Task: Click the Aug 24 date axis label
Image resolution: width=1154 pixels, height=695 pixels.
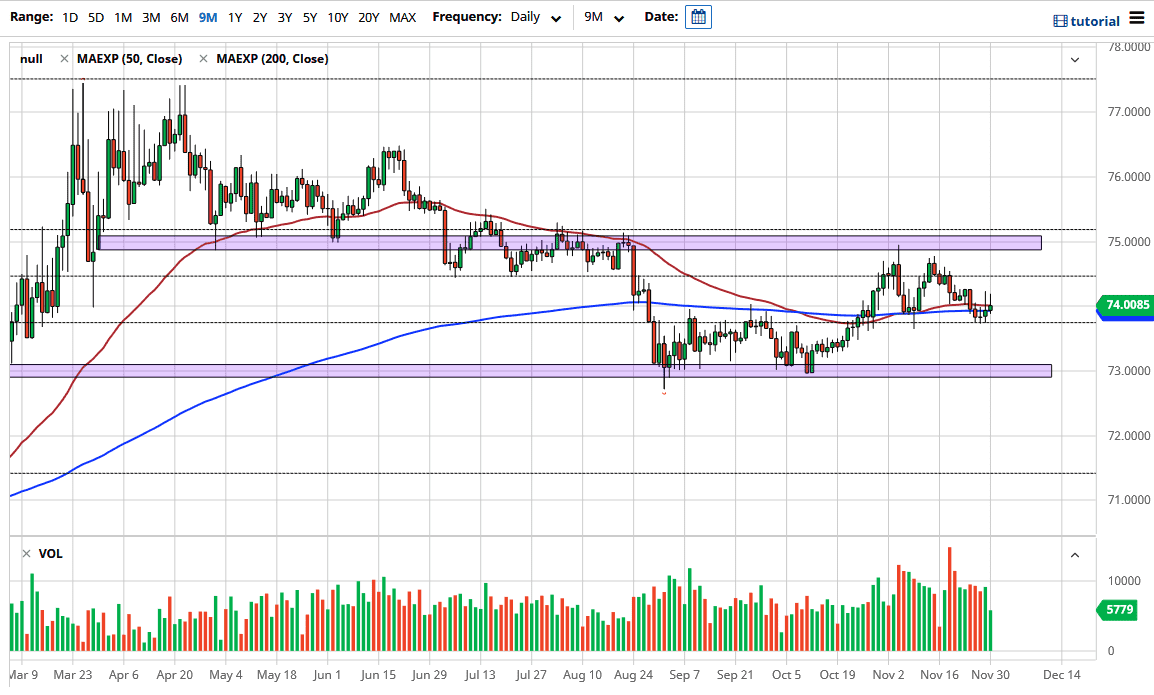Action: tap(633, 674)
